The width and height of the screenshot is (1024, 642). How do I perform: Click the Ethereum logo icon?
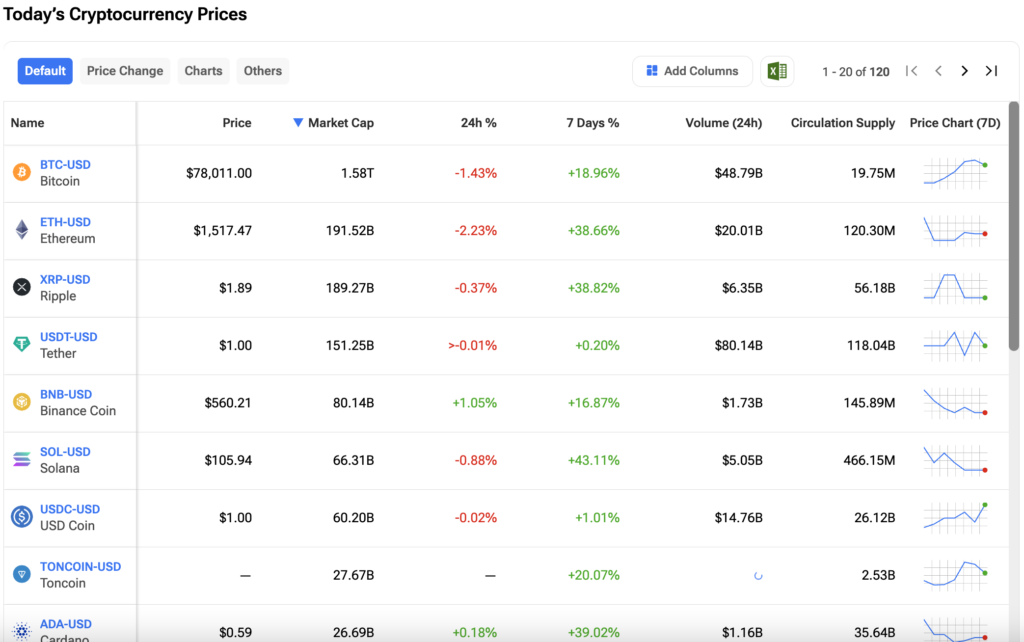point(22,230)
